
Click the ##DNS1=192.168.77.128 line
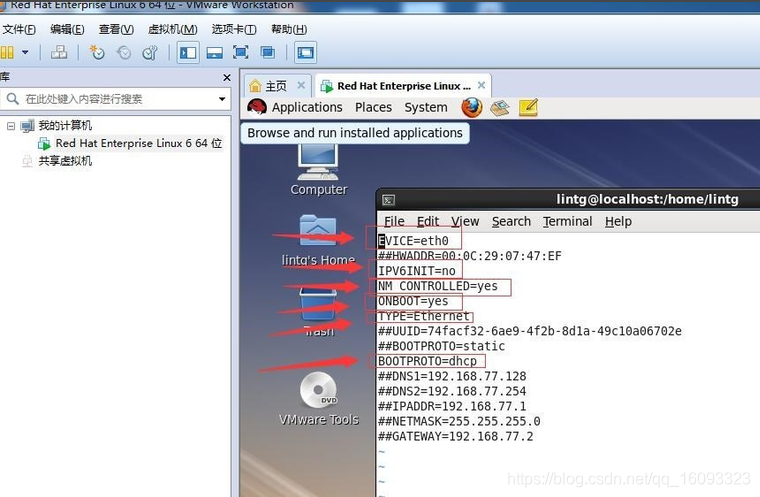[452, 376]
